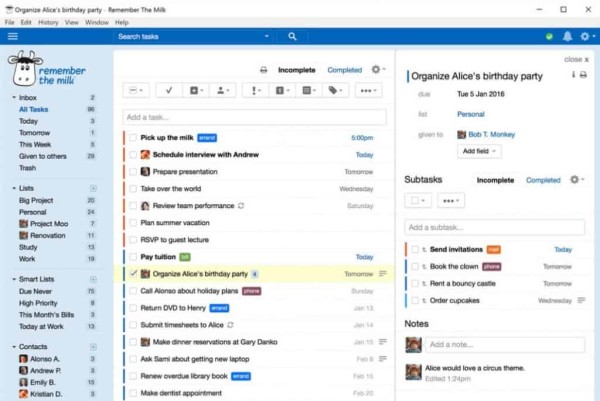The height and width of the screenshot is (401, 600).
Task: Open the more actions ellipsis in task toolbar
Action: point(368,91)
